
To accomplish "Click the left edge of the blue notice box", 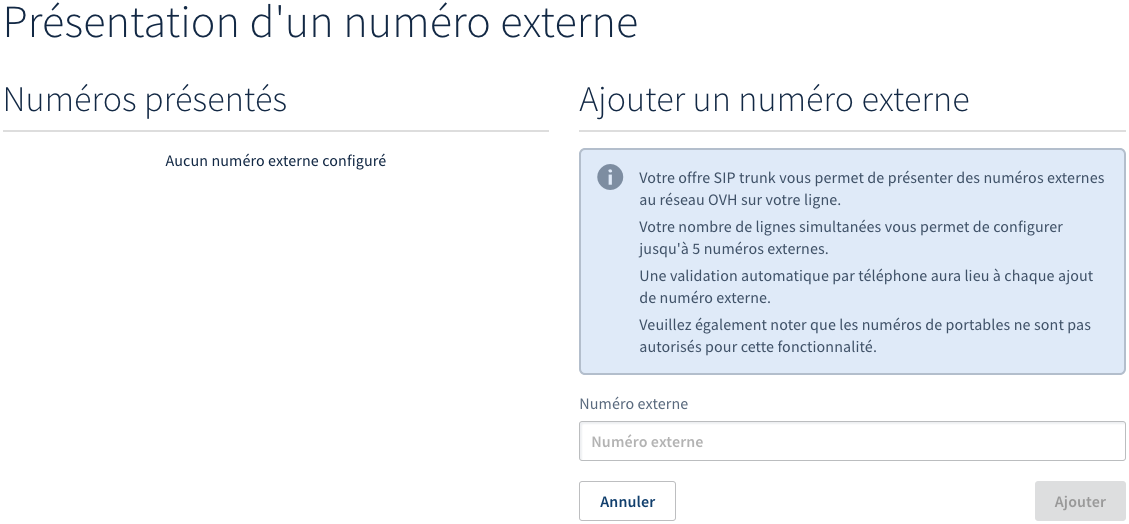I will click(x=581, y=262).
